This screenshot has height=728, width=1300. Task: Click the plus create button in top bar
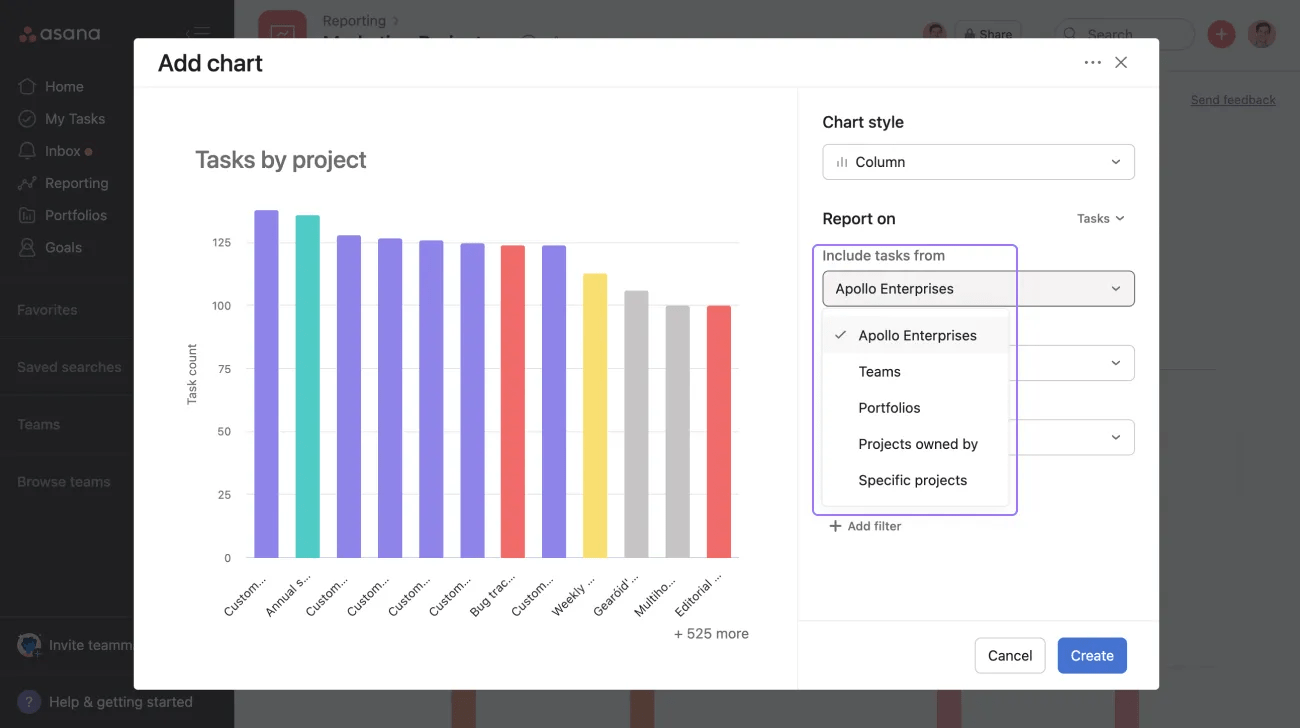pos(1221,33)
